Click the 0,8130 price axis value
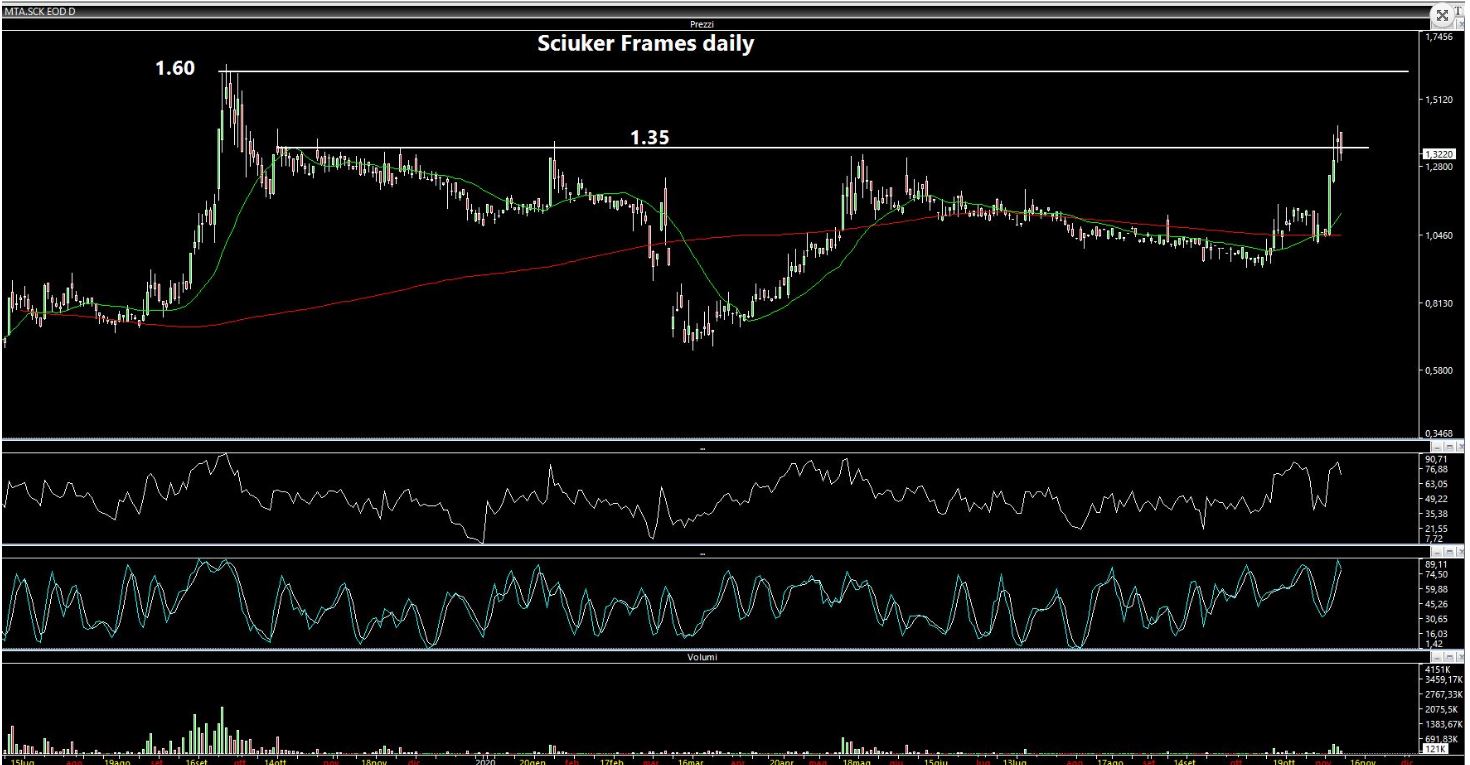 point(1440,303)
